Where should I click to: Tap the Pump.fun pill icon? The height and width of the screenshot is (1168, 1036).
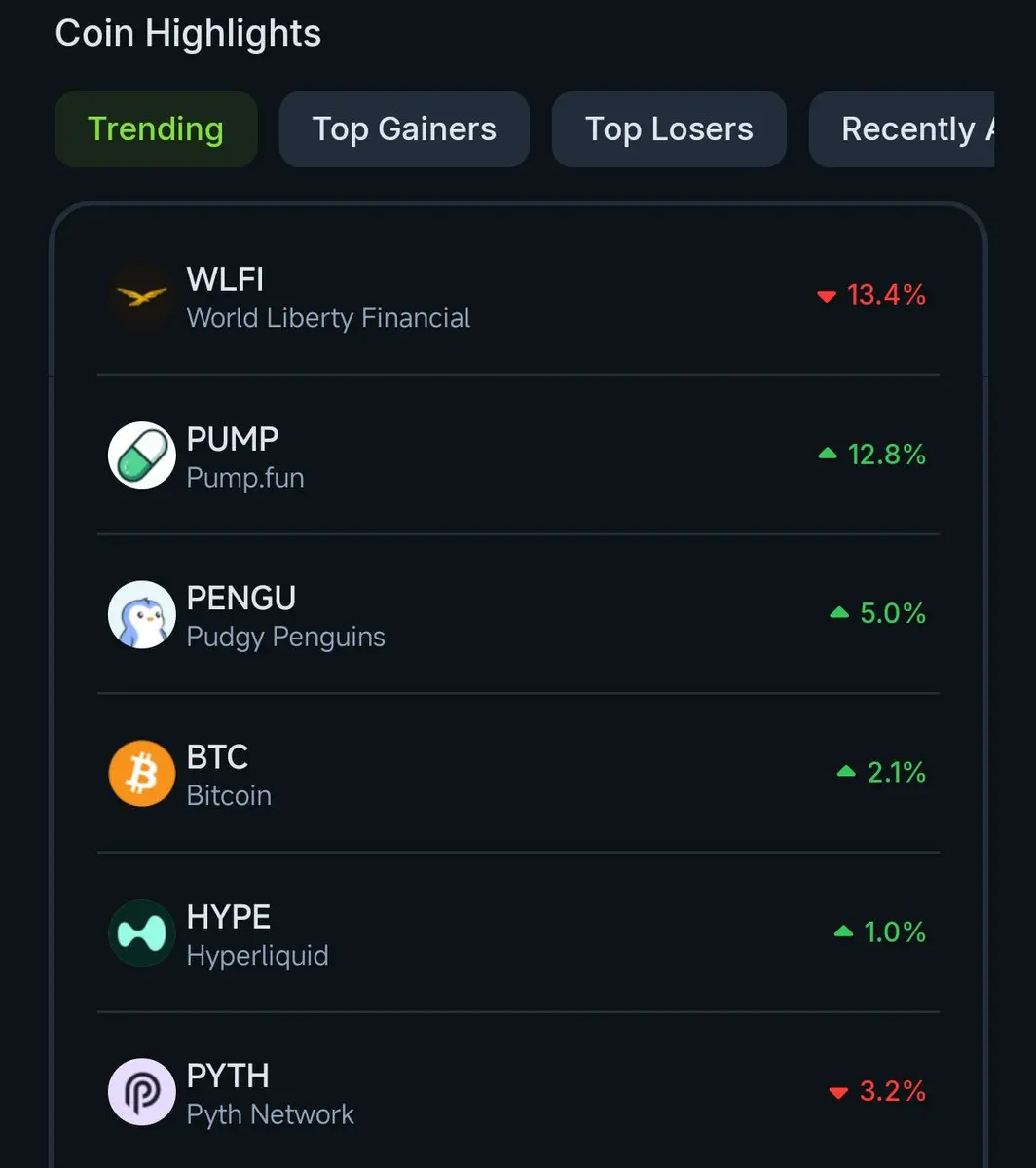click(141, 455)
